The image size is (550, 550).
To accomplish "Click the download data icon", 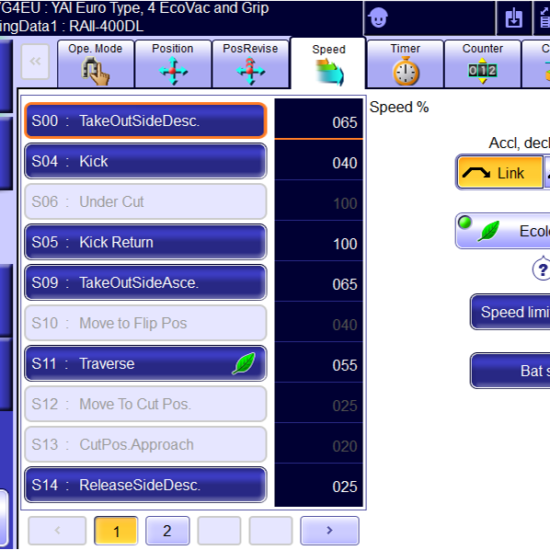I will (x=514, y=18).
